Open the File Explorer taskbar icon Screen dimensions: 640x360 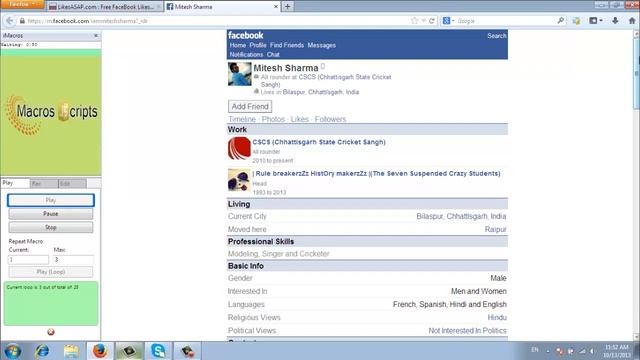(x=71, y=351)
